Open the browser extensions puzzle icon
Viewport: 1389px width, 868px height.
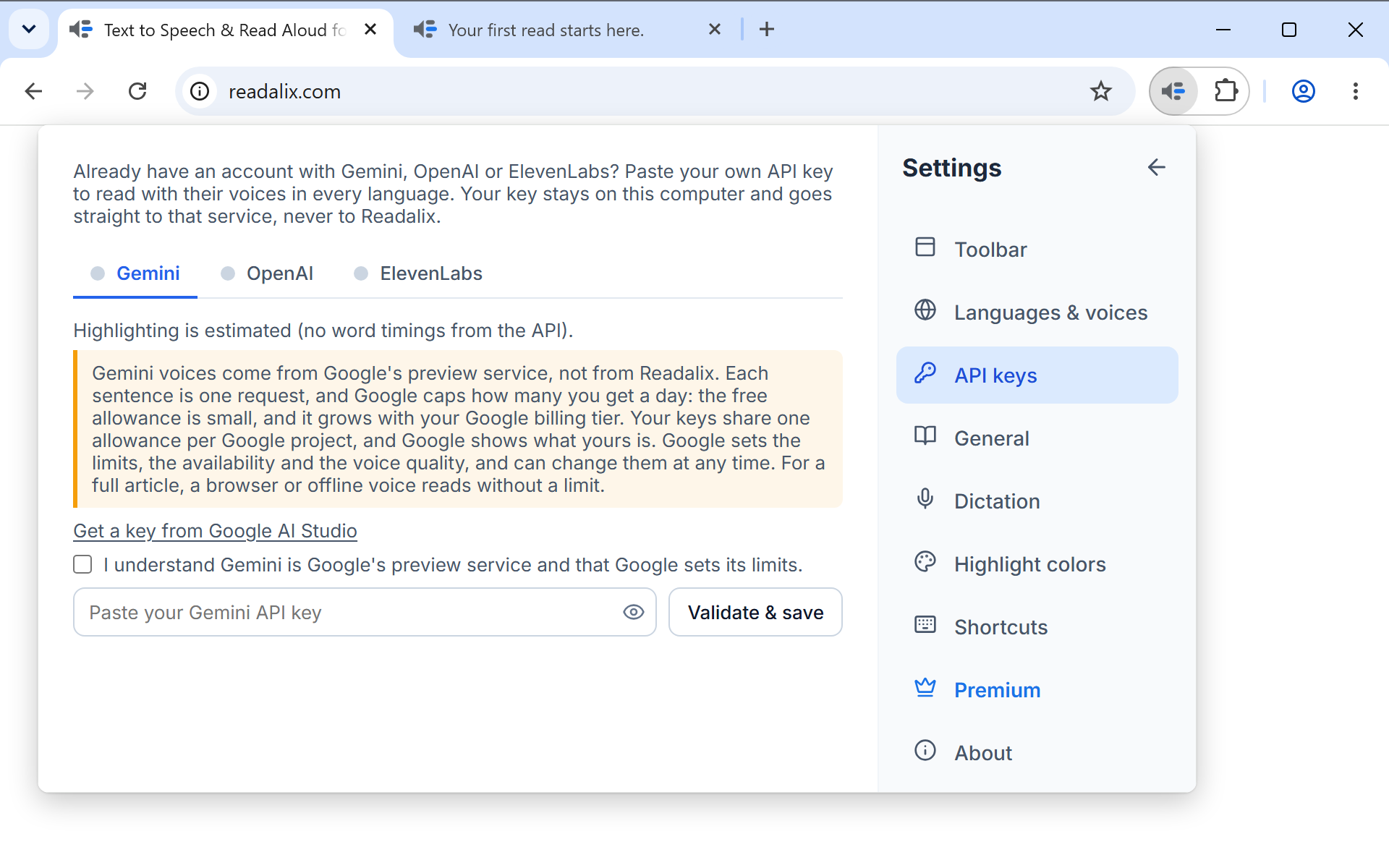(x=1226, y=91)
